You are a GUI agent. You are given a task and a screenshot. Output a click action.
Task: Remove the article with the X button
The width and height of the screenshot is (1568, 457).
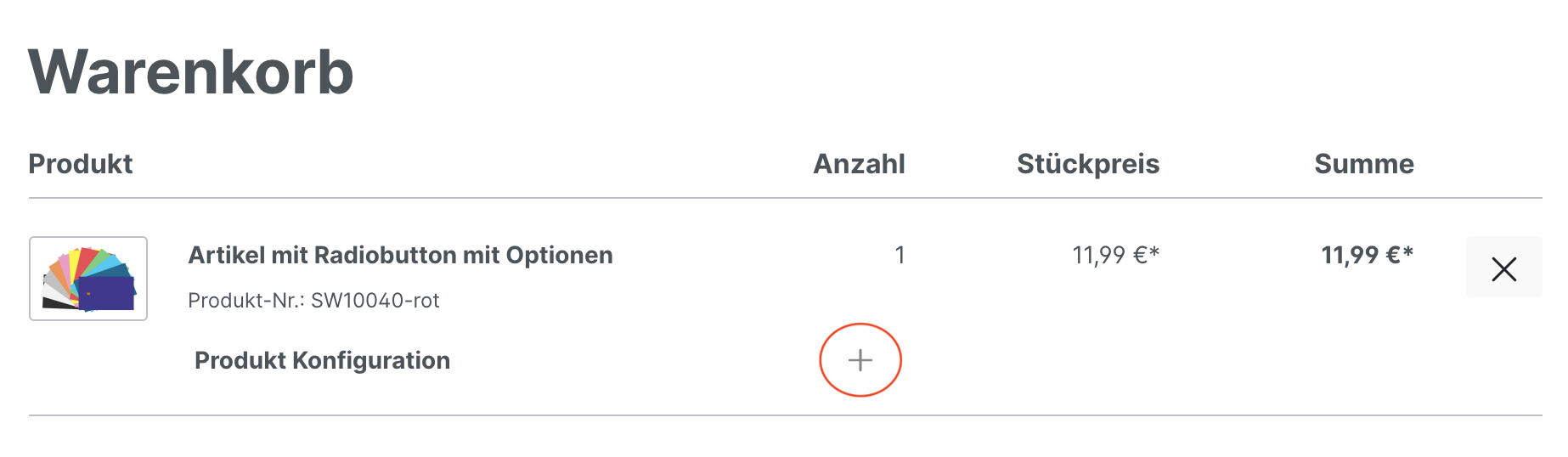tap(1503, 269)
